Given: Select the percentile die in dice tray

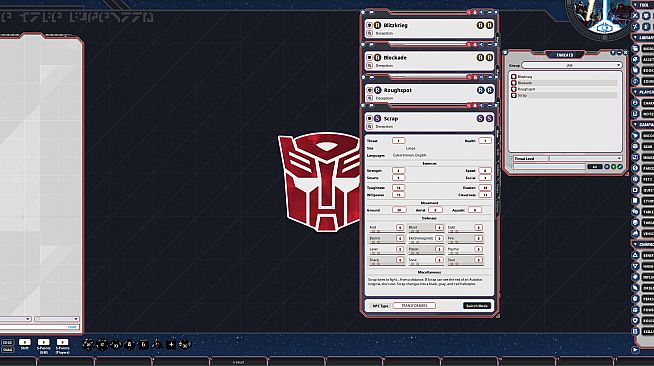Looking at the screenshot, I should pos(184,344).
